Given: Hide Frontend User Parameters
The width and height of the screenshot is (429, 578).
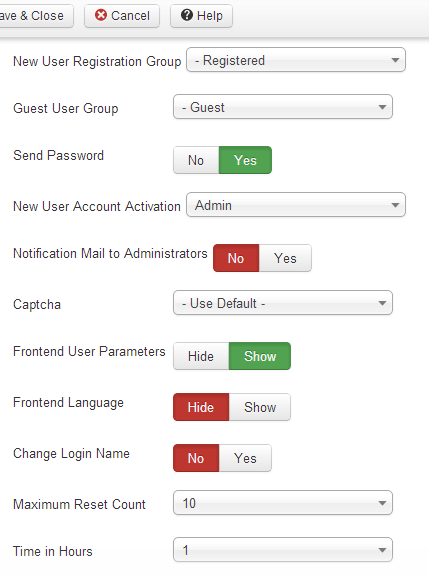Looking at the screenshot, I should click(201, 356).
